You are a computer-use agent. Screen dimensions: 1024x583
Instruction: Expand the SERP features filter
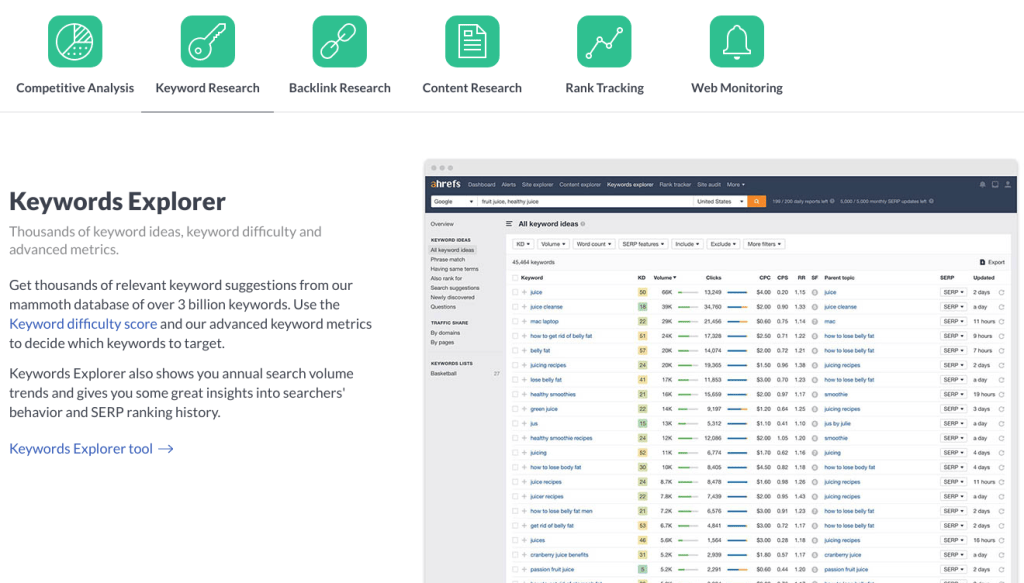click(x=643, y=244)
